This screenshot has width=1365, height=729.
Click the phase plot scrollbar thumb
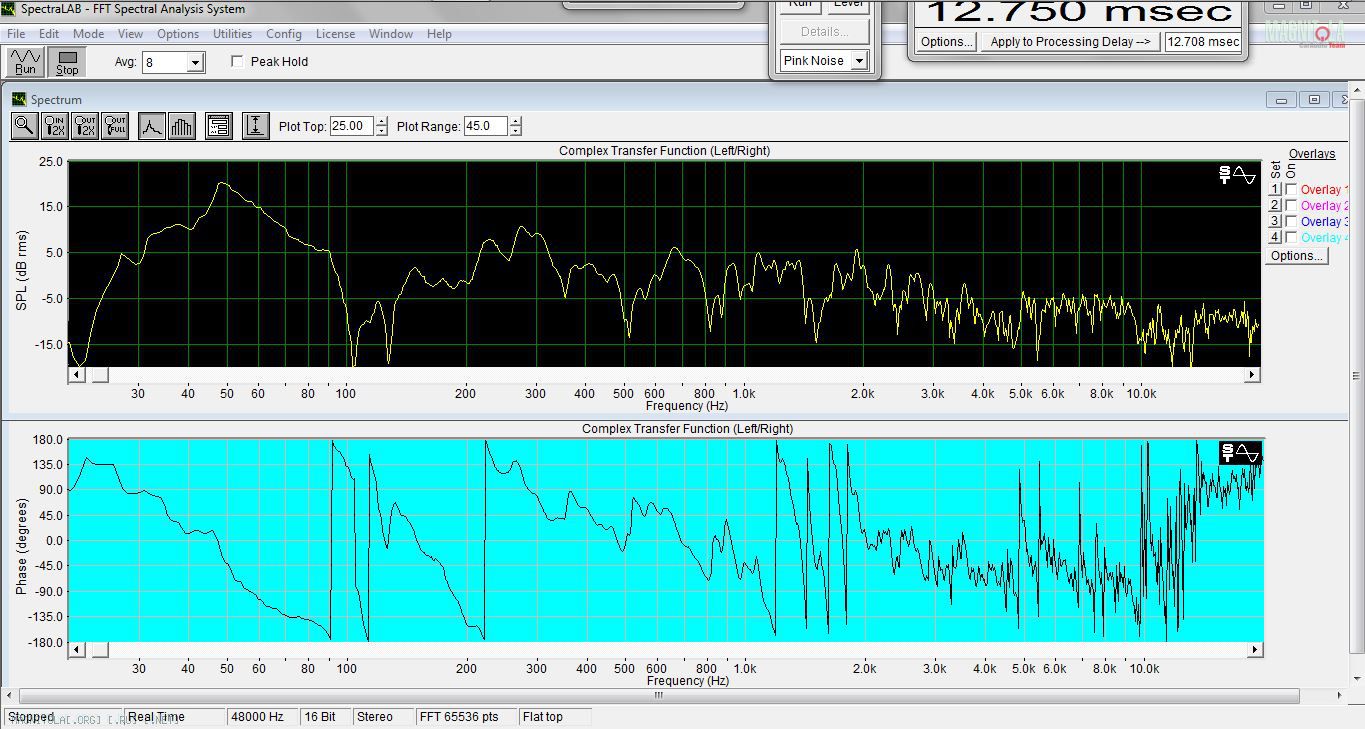[x=100, y=650]
